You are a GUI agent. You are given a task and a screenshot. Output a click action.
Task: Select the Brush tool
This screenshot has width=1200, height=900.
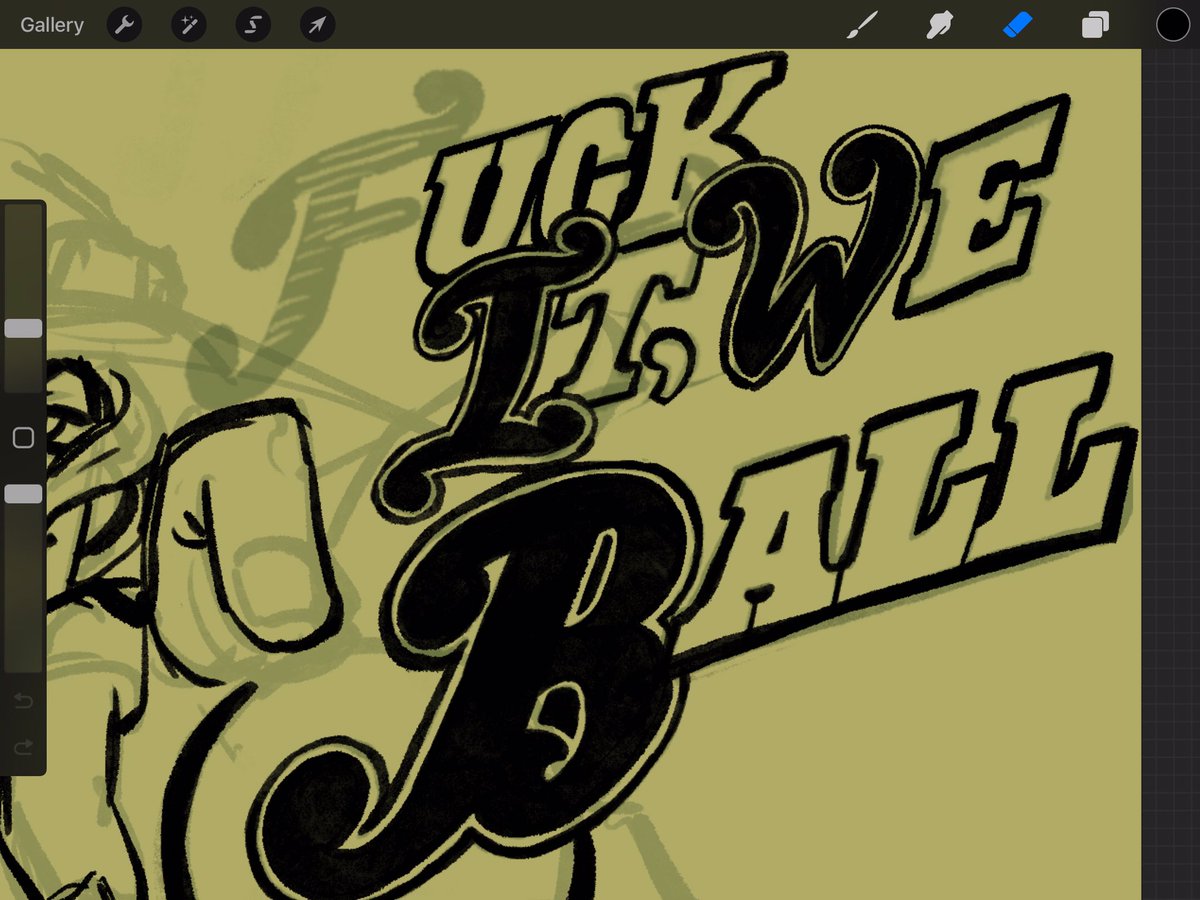tap(861, 25)
